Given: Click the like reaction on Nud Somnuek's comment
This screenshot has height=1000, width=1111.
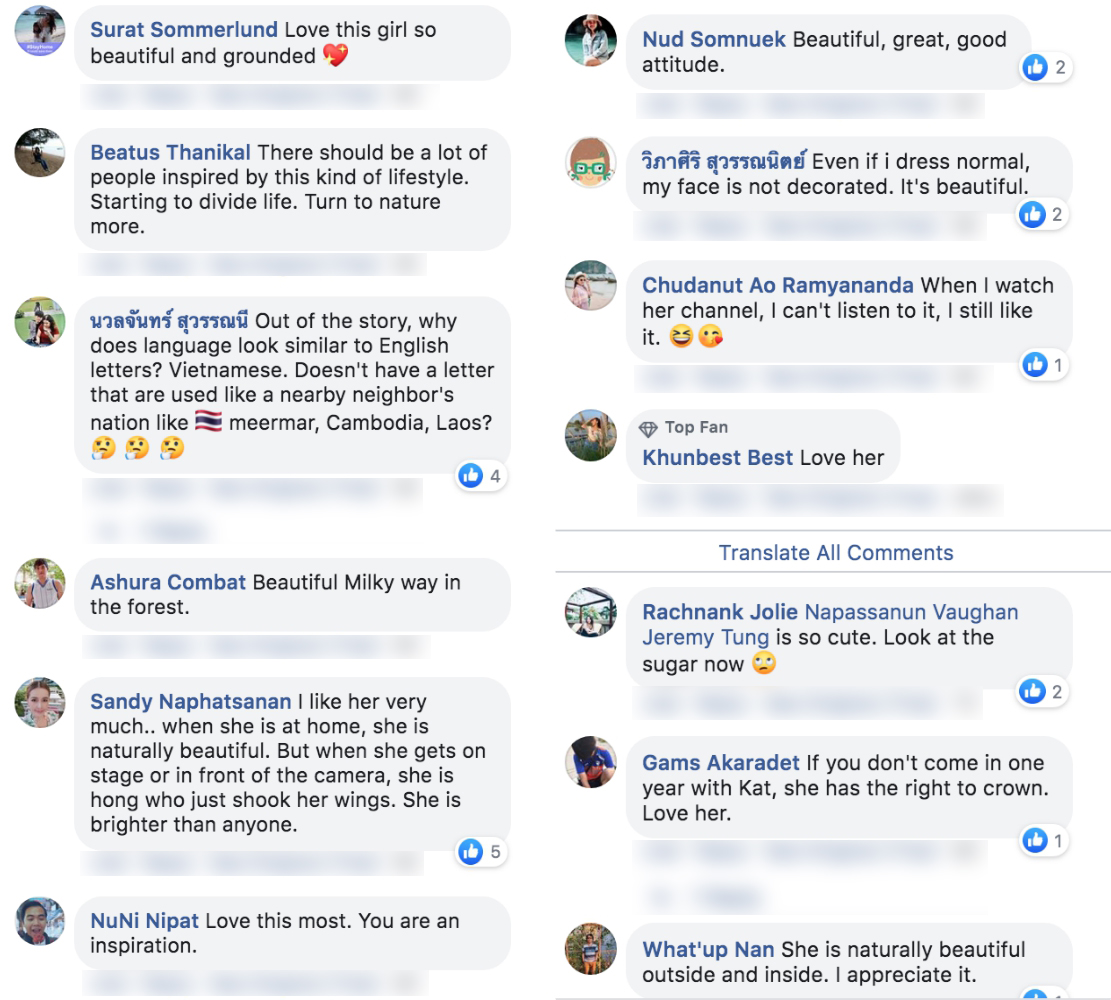Looking at the screenshot, I should click(x=1043, y=68).
